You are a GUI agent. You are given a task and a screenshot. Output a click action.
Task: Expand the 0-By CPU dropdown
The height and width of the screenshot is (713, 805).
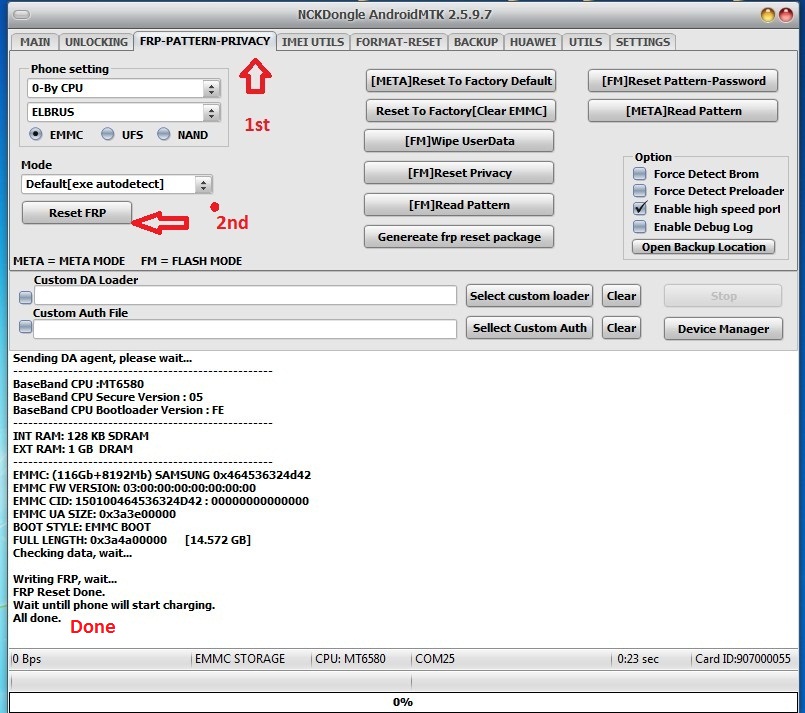211,89
